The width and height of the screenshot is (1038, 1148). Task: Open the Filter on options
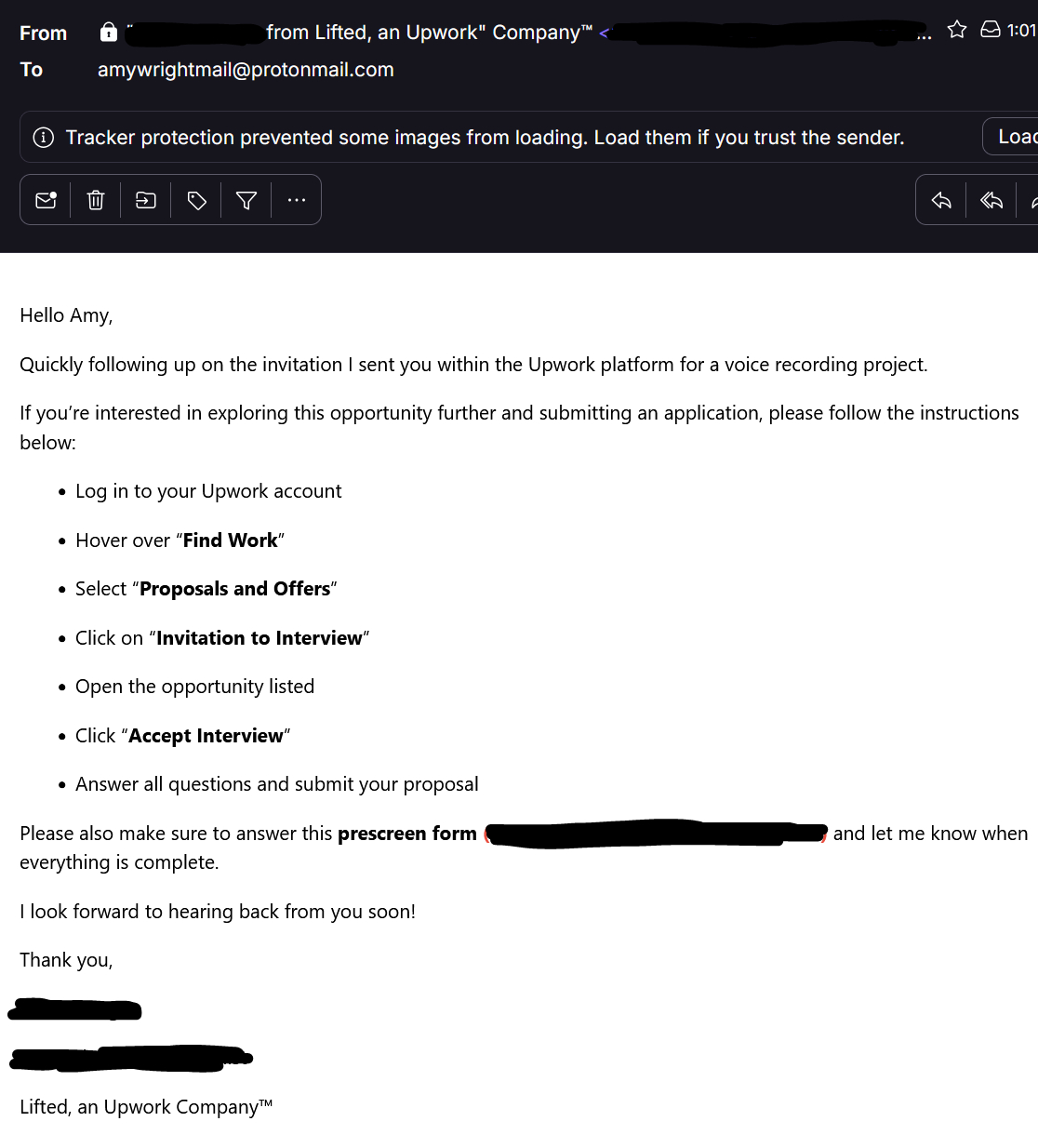point(246,200)
